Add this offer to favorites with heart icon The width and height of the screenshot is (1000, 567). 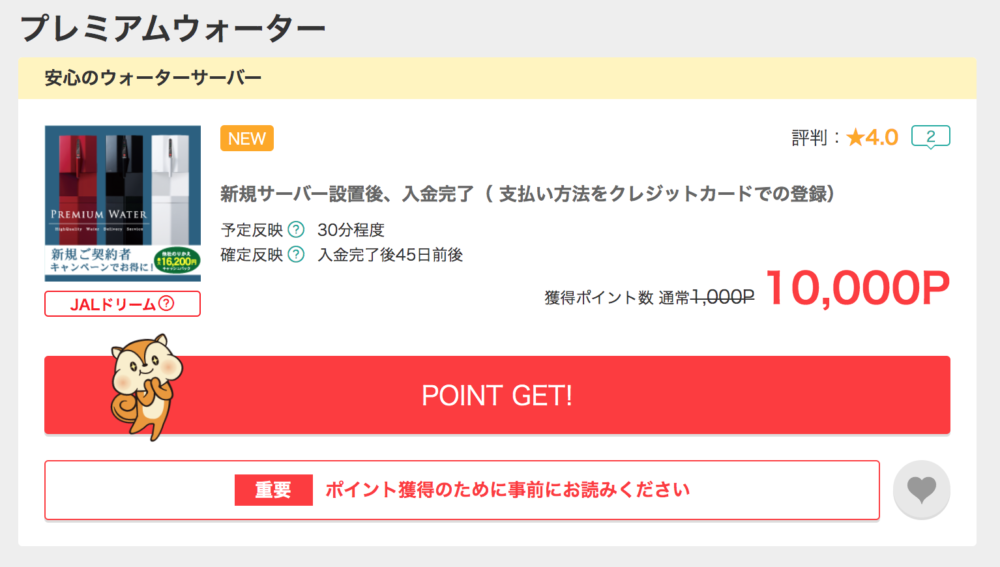coord(922,489)
